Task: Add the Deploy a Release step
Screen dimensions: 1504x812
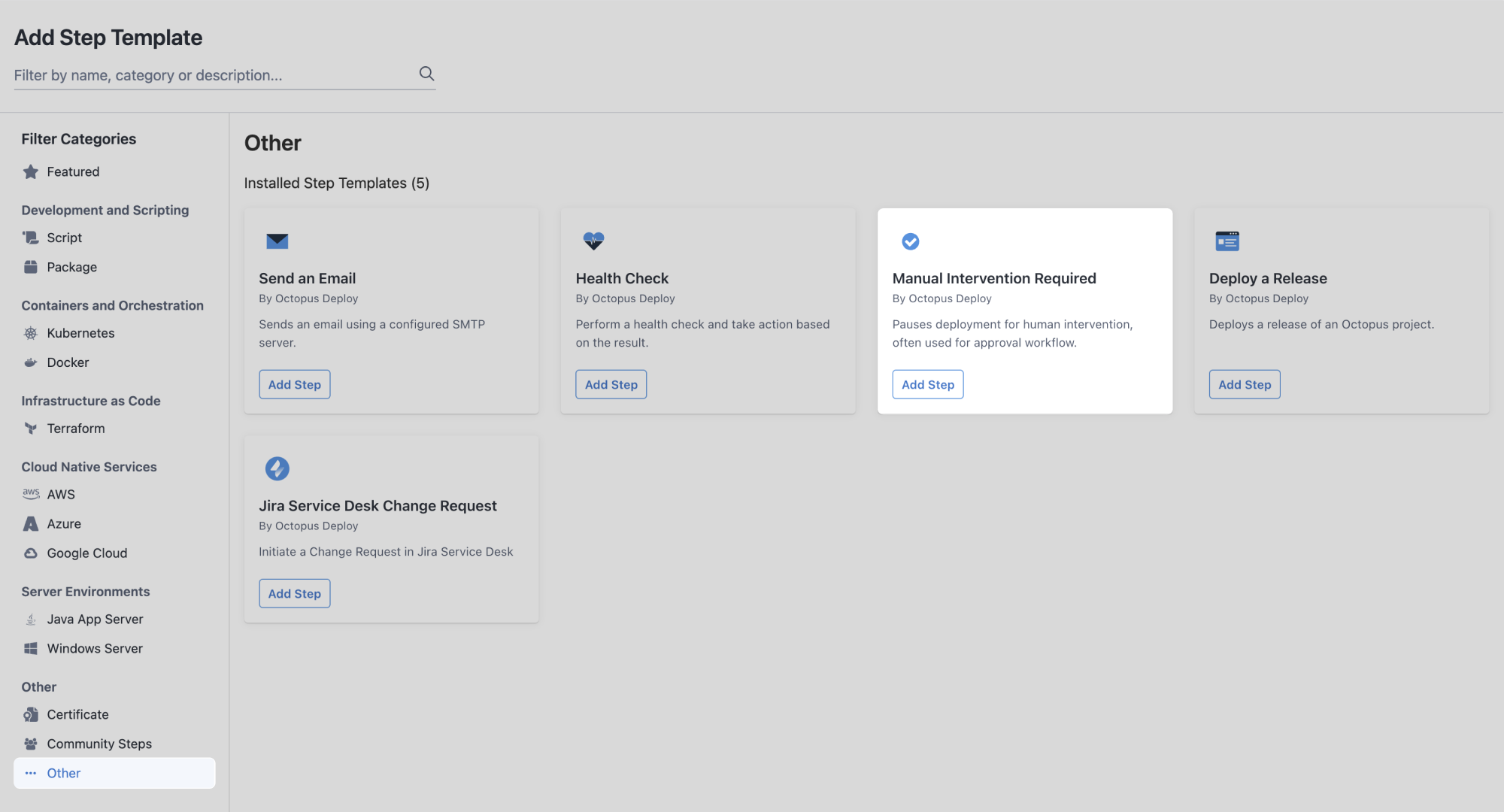Action: coord(1245,384)
